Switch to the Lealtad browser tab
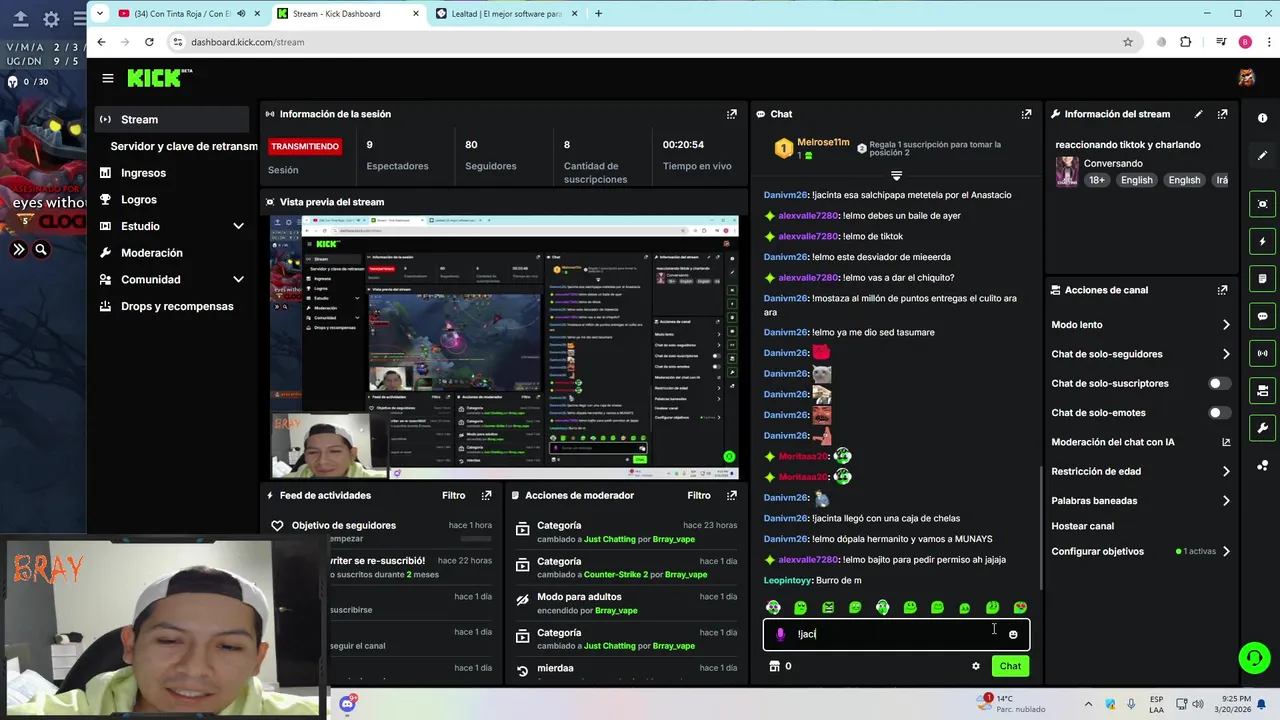Image resolution: width=1280 pixels, height=720 pixels. [507, 13]
